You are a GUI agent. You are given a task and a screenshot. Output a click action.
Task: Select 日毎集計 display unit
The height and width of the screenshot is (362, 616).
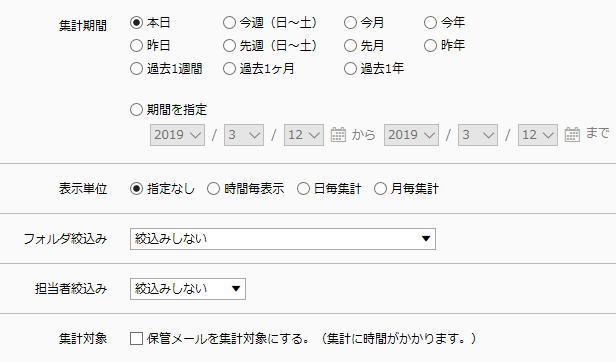pyautogui.click(x=303, y=189)
